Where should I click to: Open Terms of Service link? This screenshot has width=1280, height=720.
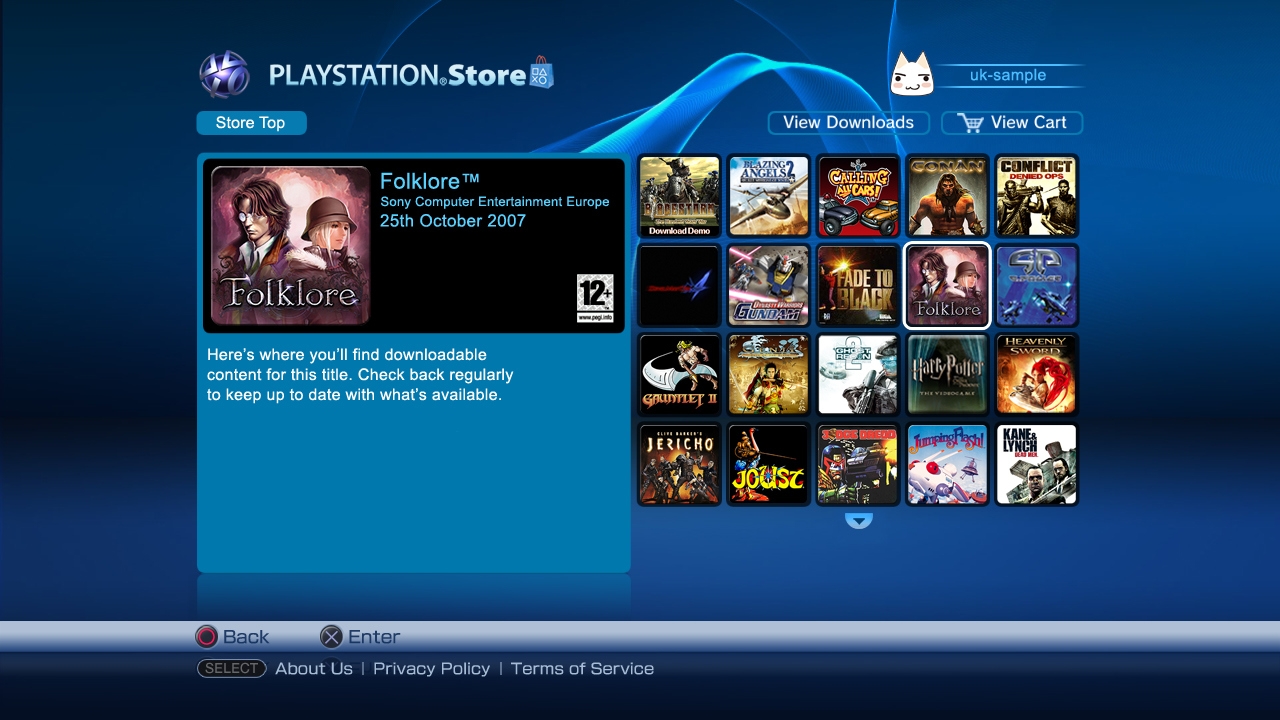coord(582,669)
